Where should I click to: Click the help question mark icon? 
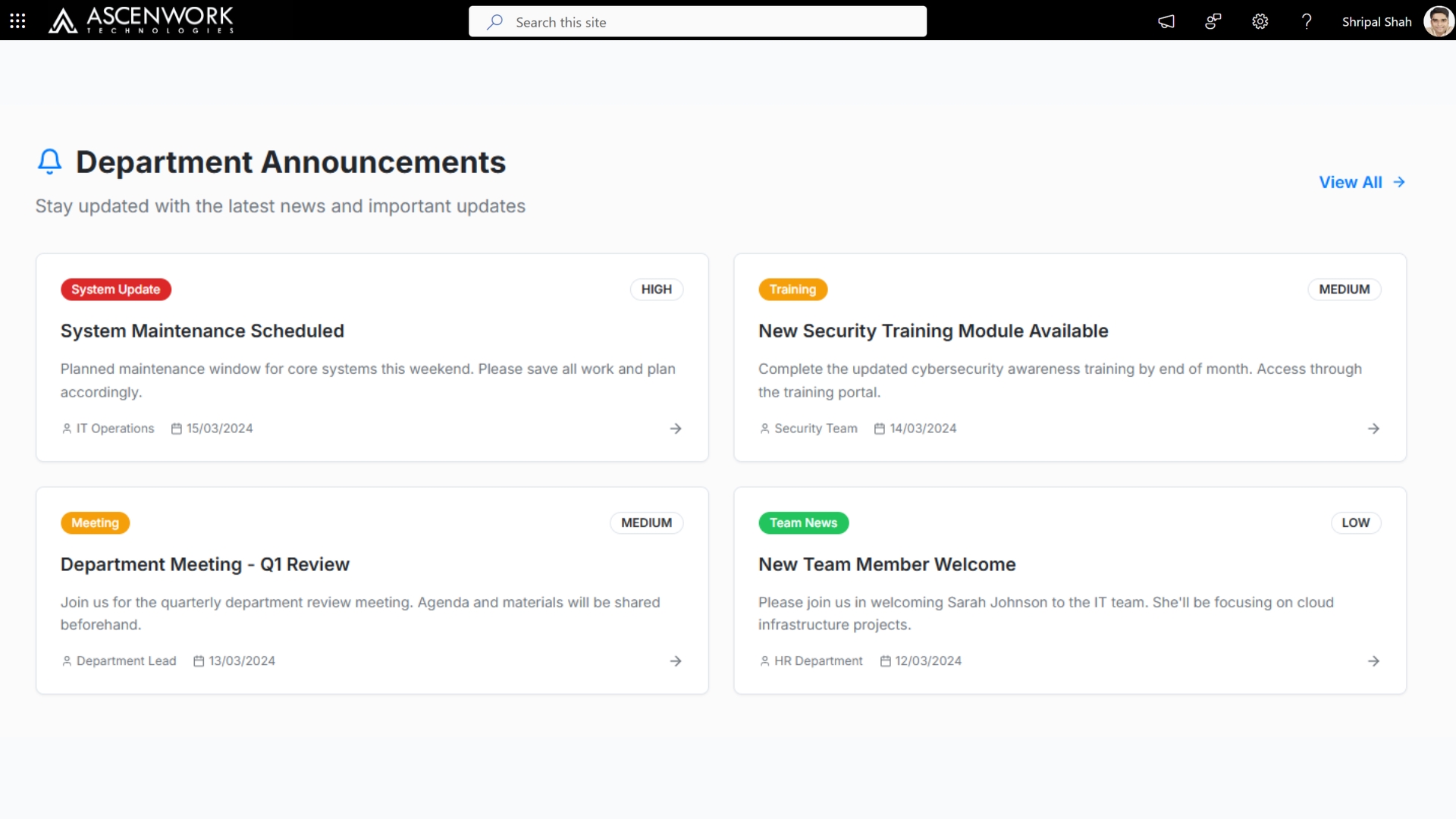click(1307, 21)
